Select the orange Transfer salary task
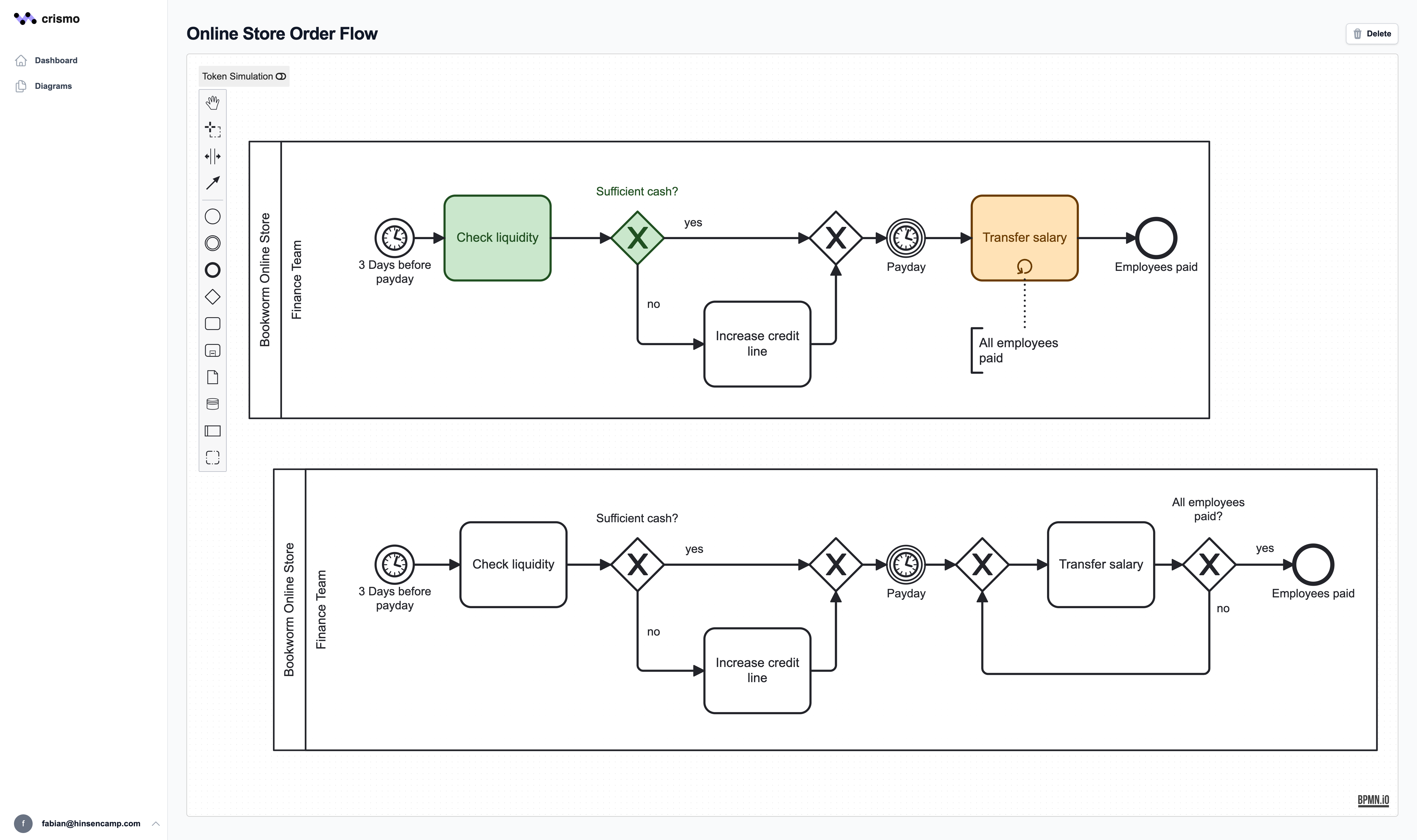The image size is (1417, 840). tap(1024, 238)
